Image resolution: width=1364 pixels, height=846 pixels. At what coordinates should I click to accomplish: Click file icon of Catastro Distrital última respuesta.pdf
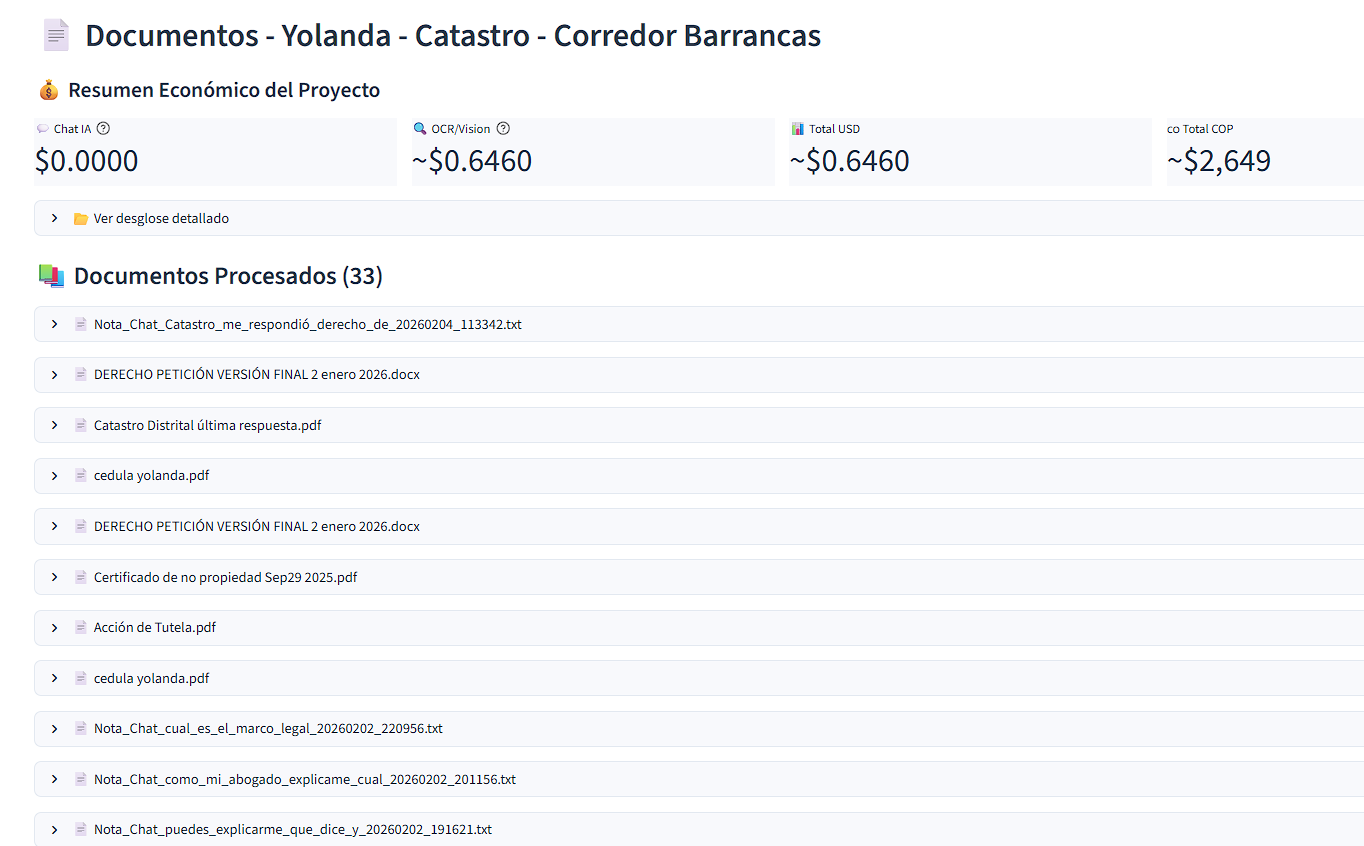81,426
